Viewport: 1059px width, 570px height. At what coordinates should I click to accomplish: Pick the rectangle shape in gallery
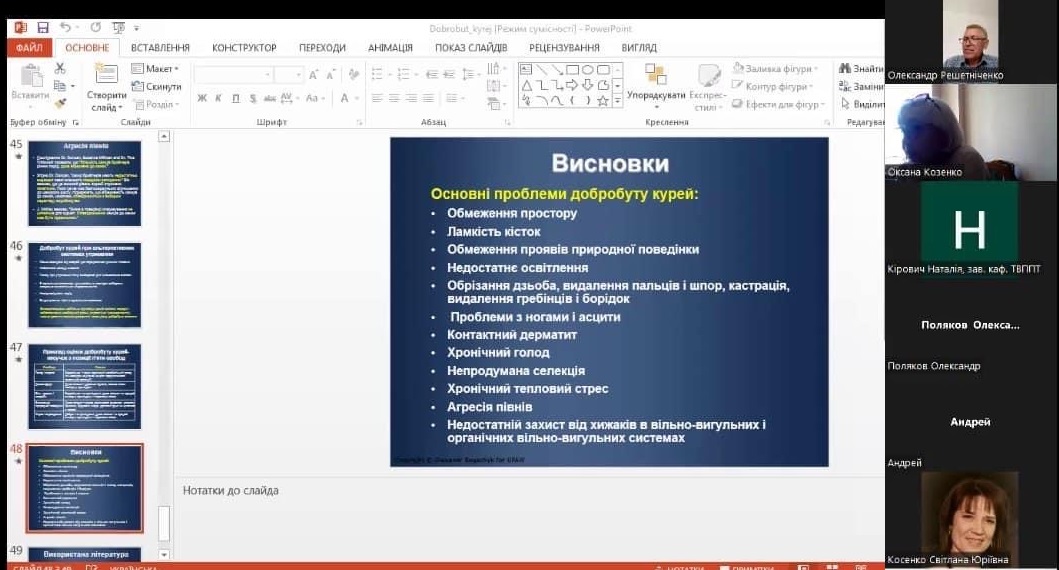click(x=572, y=70)
